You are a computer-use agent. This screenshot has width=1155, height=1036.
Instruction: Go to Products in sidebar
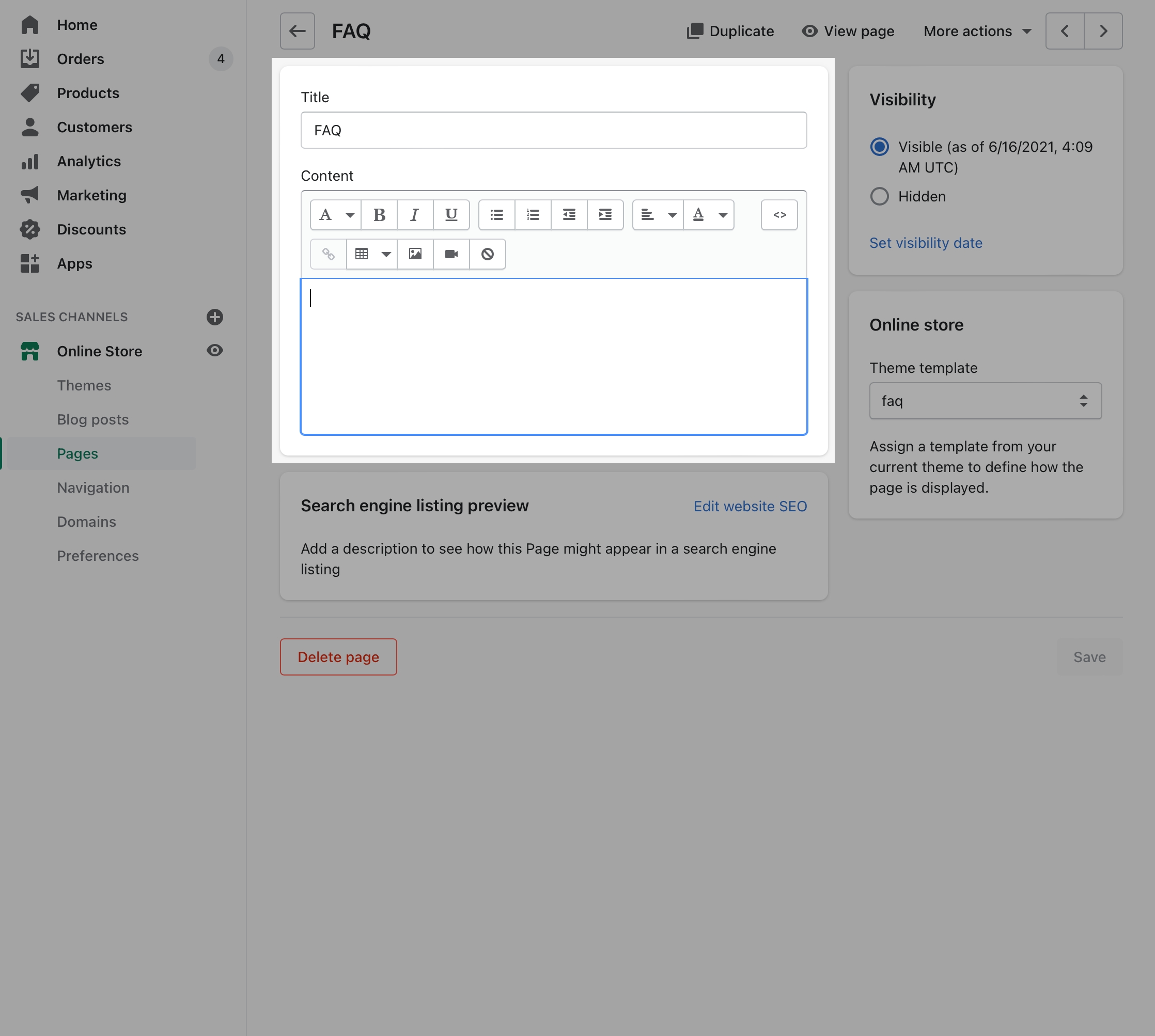88,93
